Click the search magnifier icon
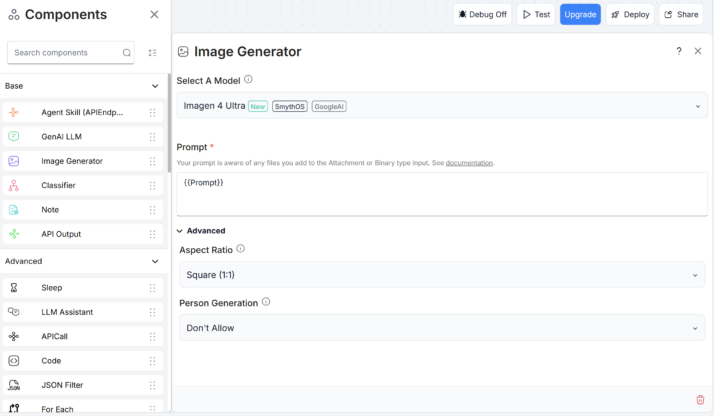Image resolution: width=714 pixels, height=416 pixels. [127, 53]
